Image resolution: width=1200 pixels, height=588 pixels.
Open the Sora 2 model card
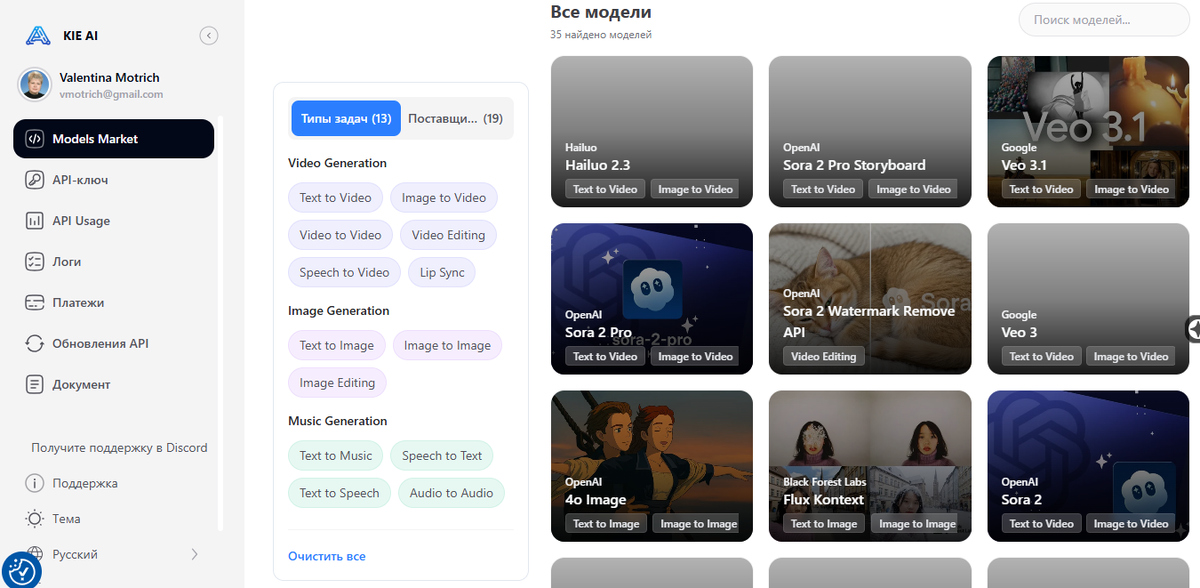tap(1088, 466)
